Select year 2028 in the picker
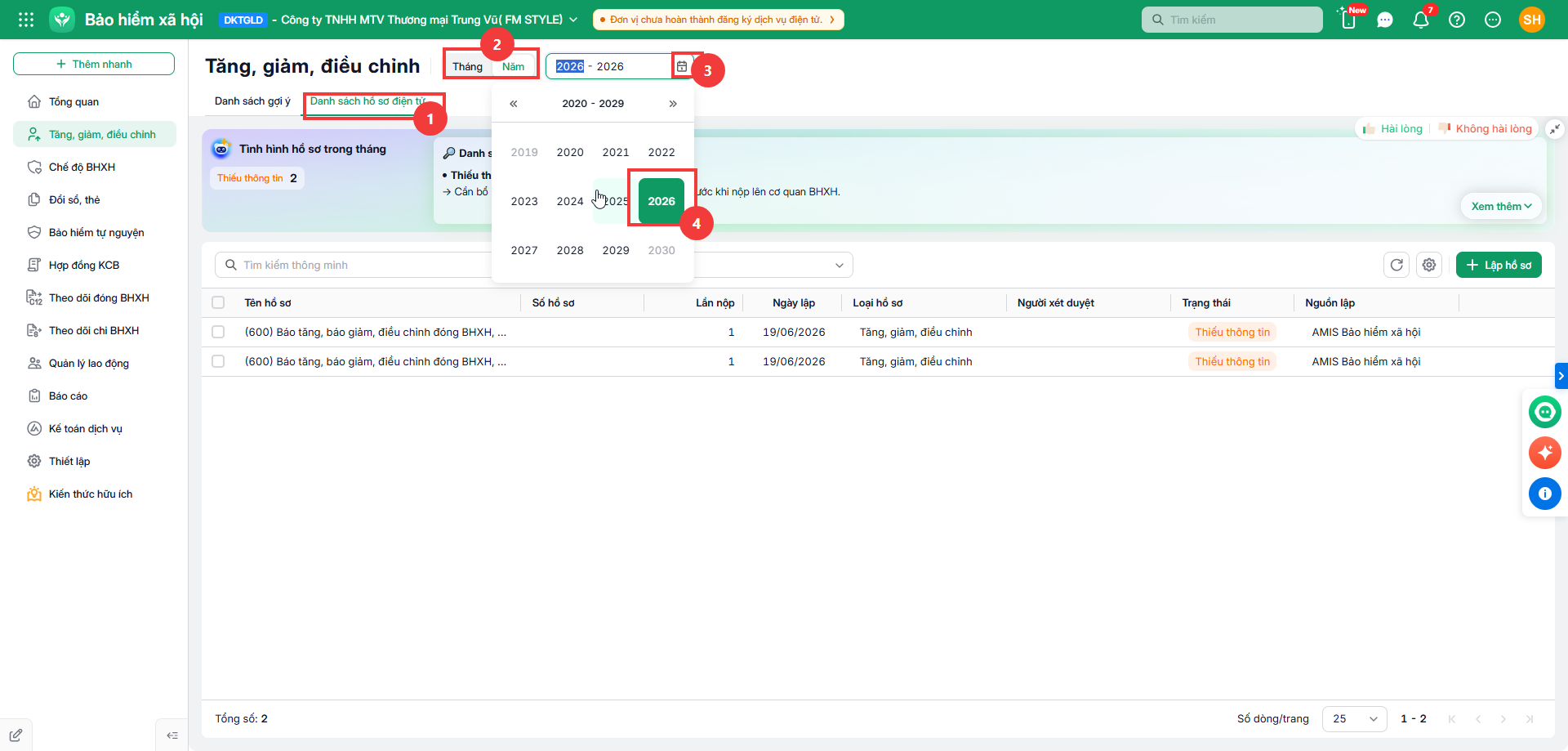 click(570, 250)
